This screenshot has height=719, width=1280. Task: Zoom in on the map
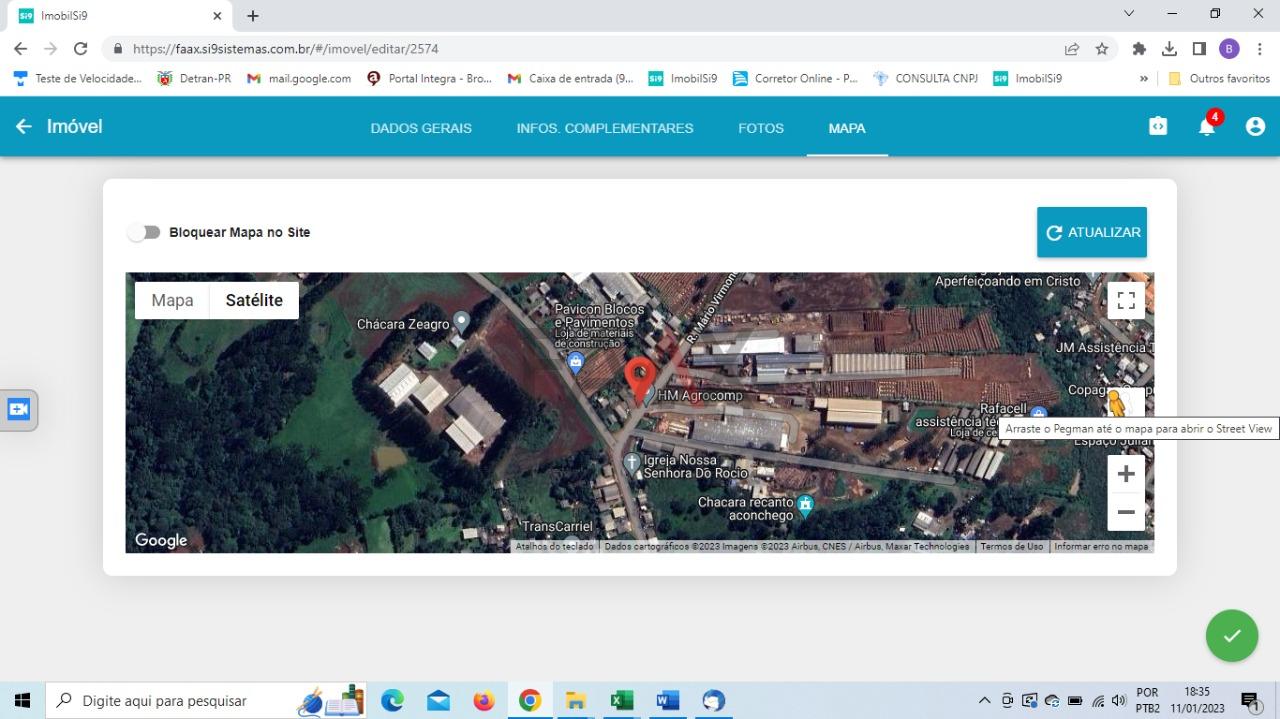tap(1126, 474)
